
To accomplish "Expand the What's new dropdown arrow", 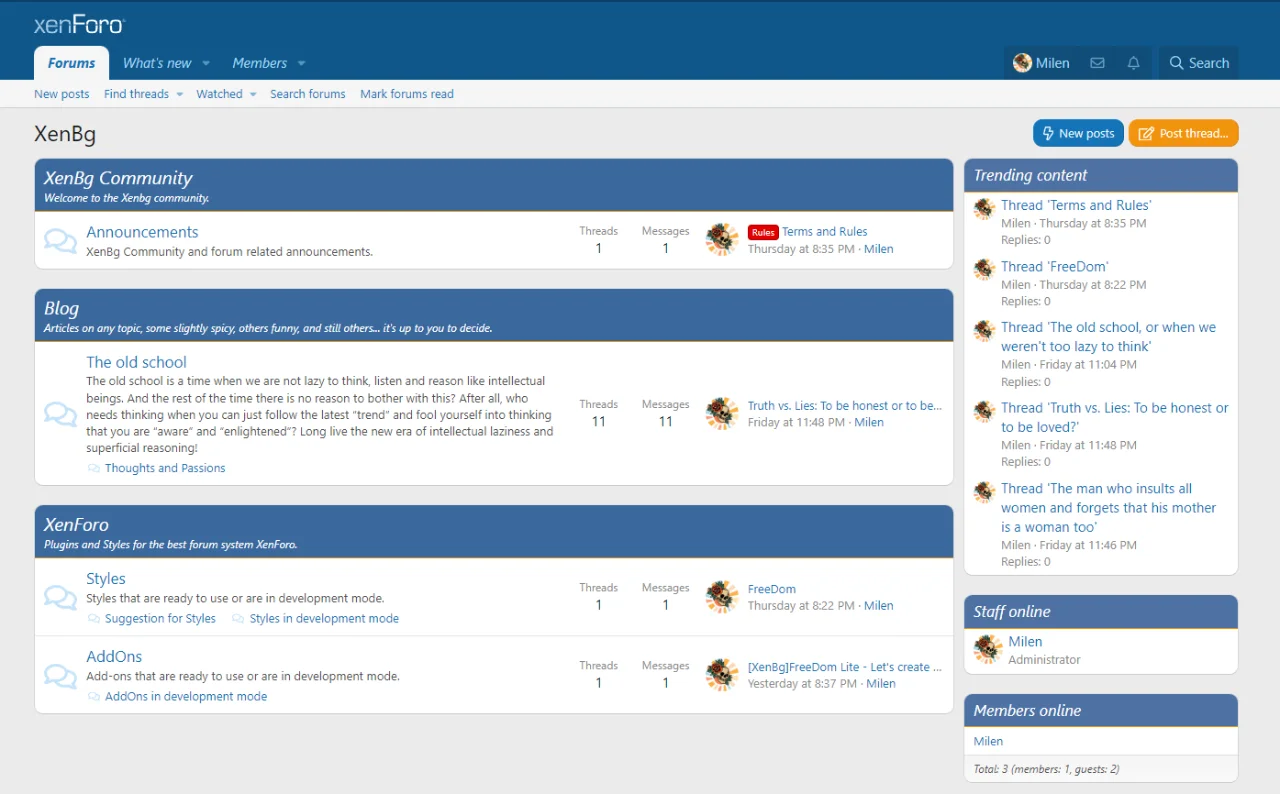I will point(206,63).
